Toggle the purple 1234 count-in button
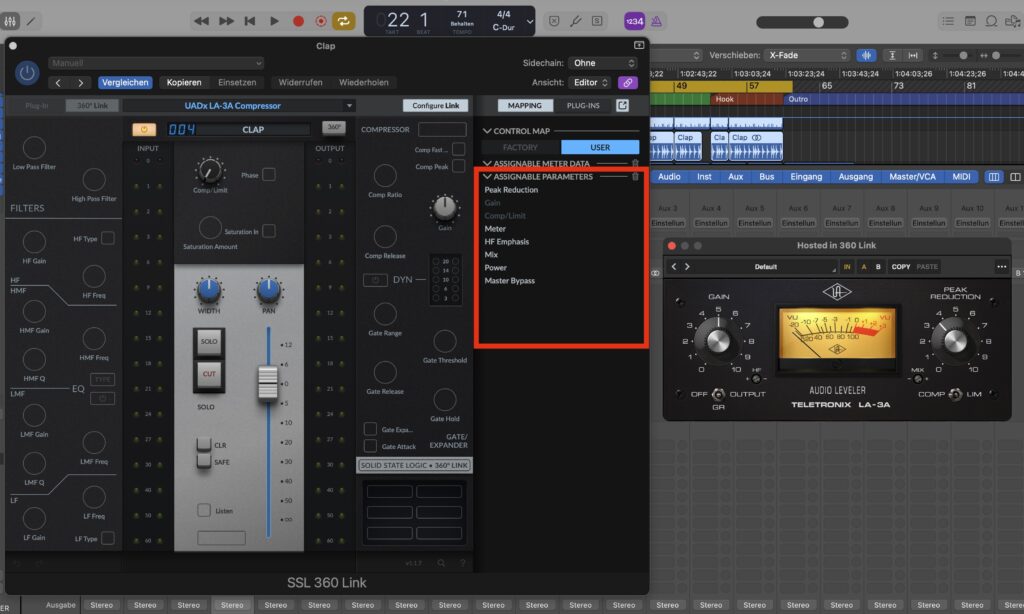The height and width of the screenshot is (614, 1024). (x=634, y=22)
